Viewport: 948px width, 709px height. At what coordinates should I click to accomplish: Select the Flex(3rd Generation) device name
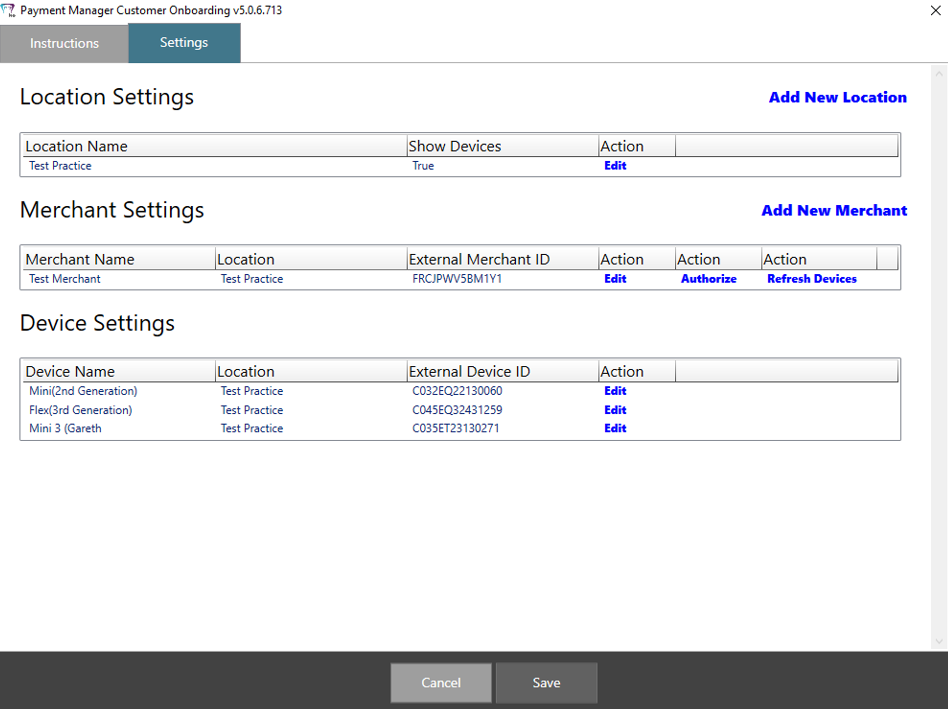(x=80, y=410)
